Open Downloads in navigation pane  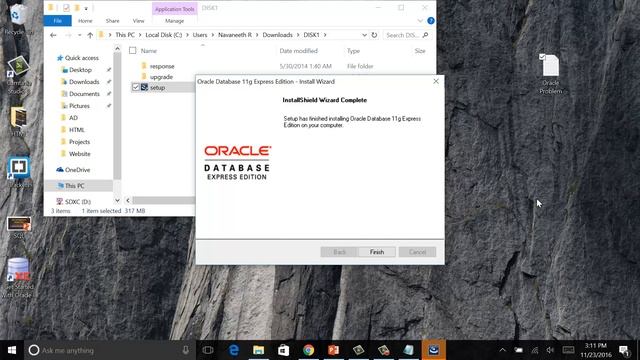(x=84, y=82)
